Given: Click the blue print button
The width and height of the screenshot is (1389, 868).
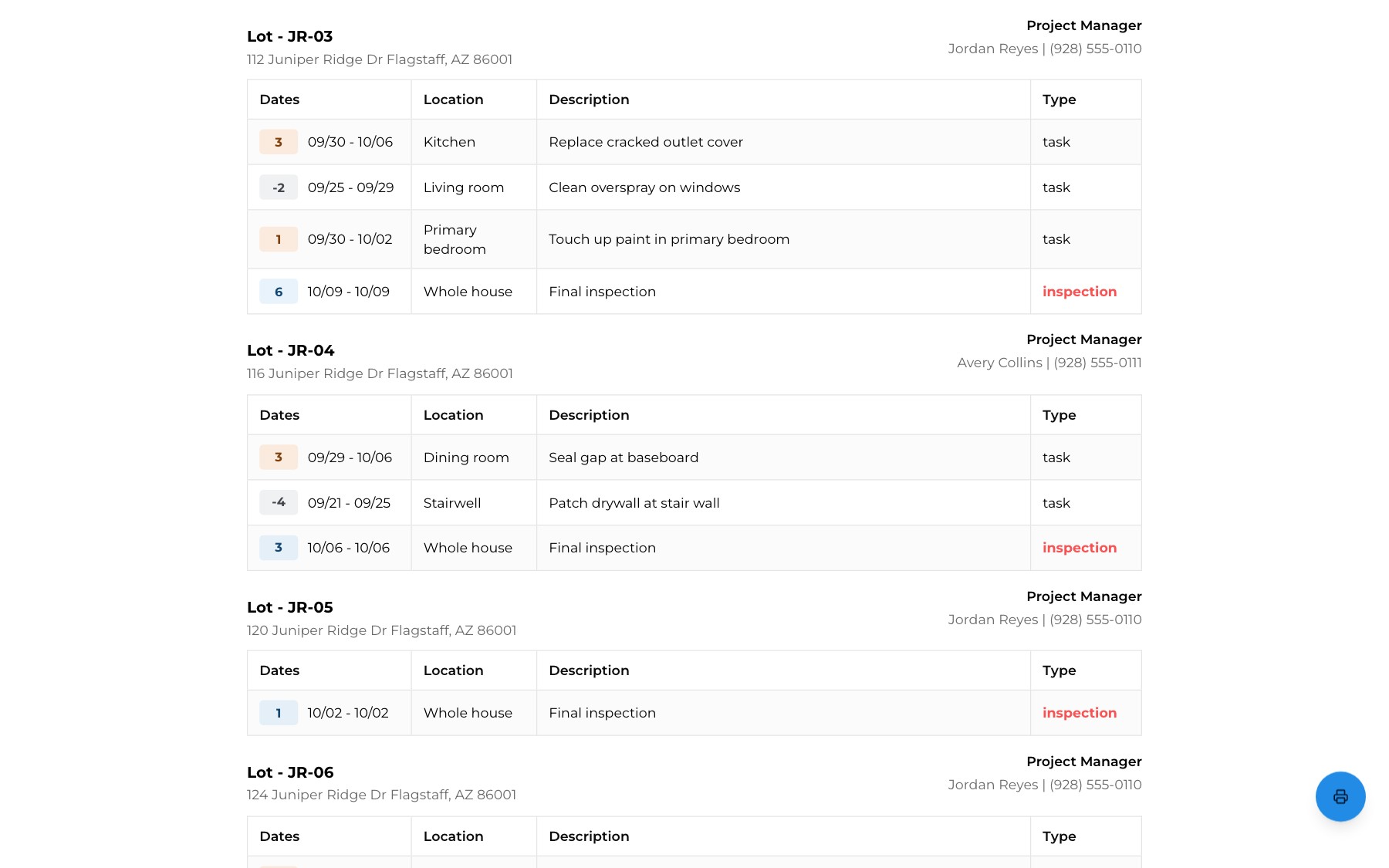Looking at the screenshot, I should click(1340, 796).
